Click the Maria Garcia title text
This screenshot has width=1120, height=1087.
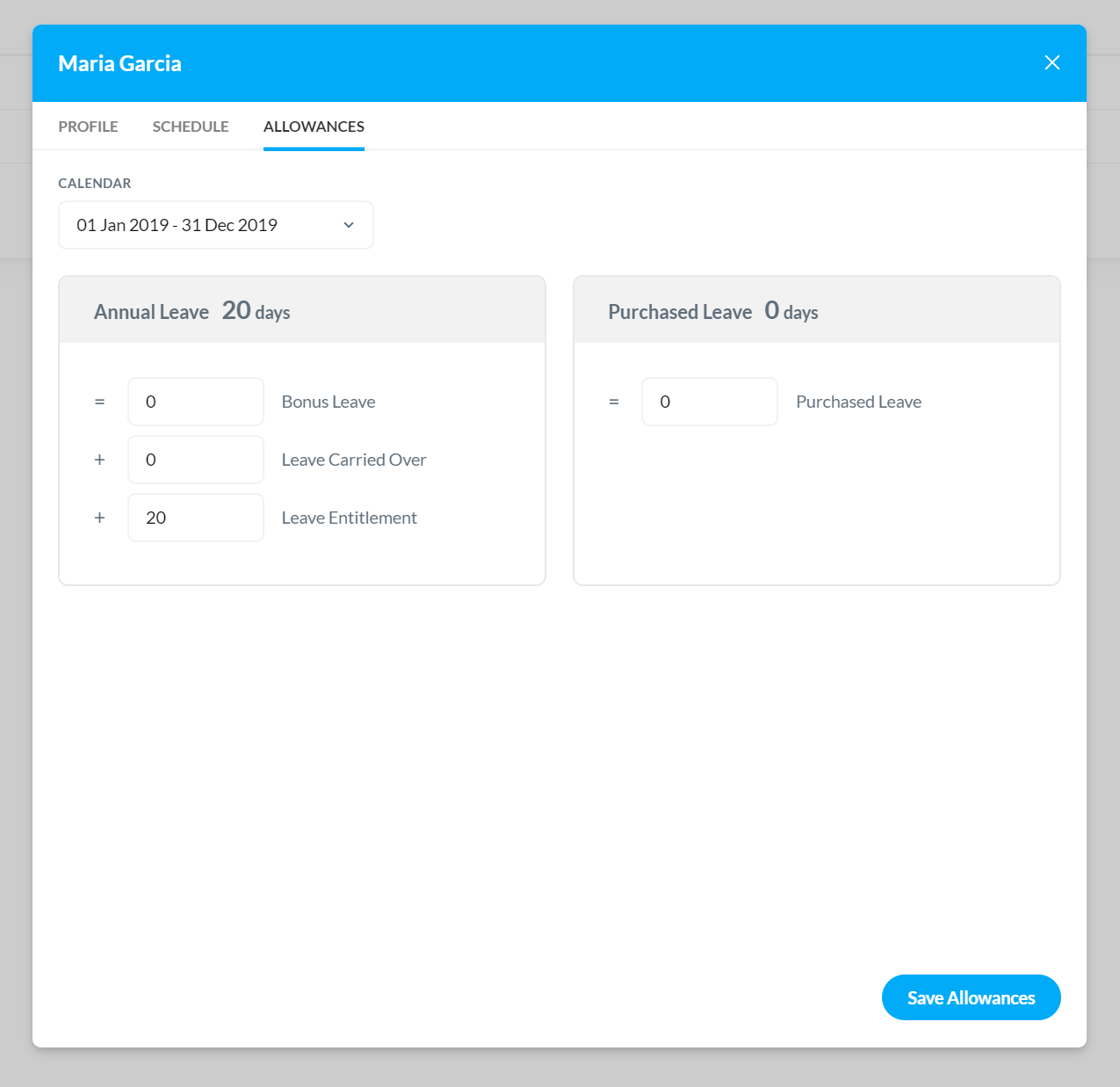point(119,63)
